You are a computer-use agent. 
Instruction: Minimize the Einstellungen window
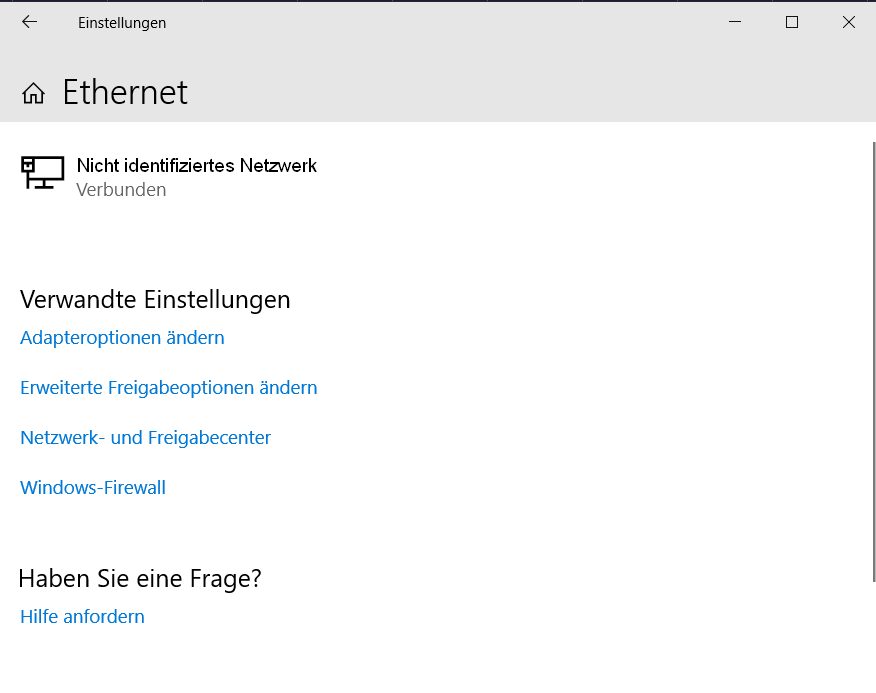pos(735,22)
